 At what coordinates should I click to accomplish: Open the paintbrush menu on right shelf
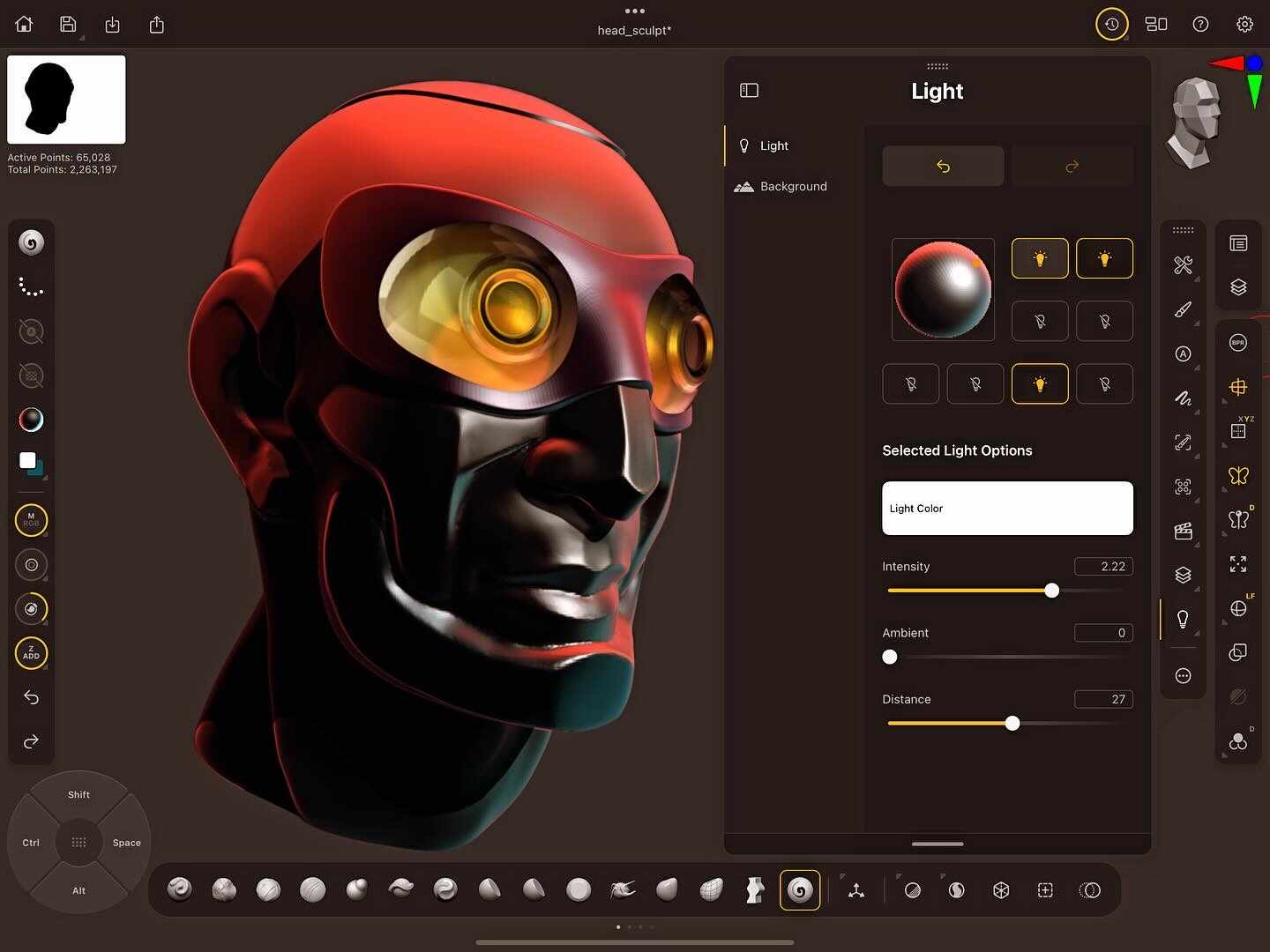point(1183,309)
